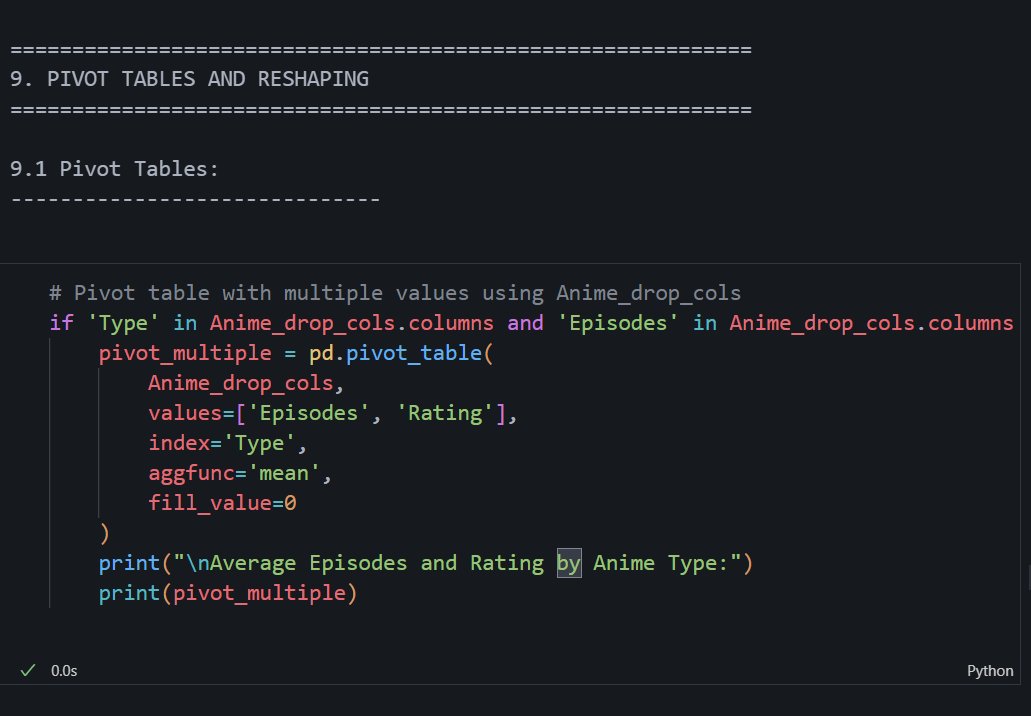
Task: Click the closing parenthesis of pivot_table call
Action: click(105, 533)
